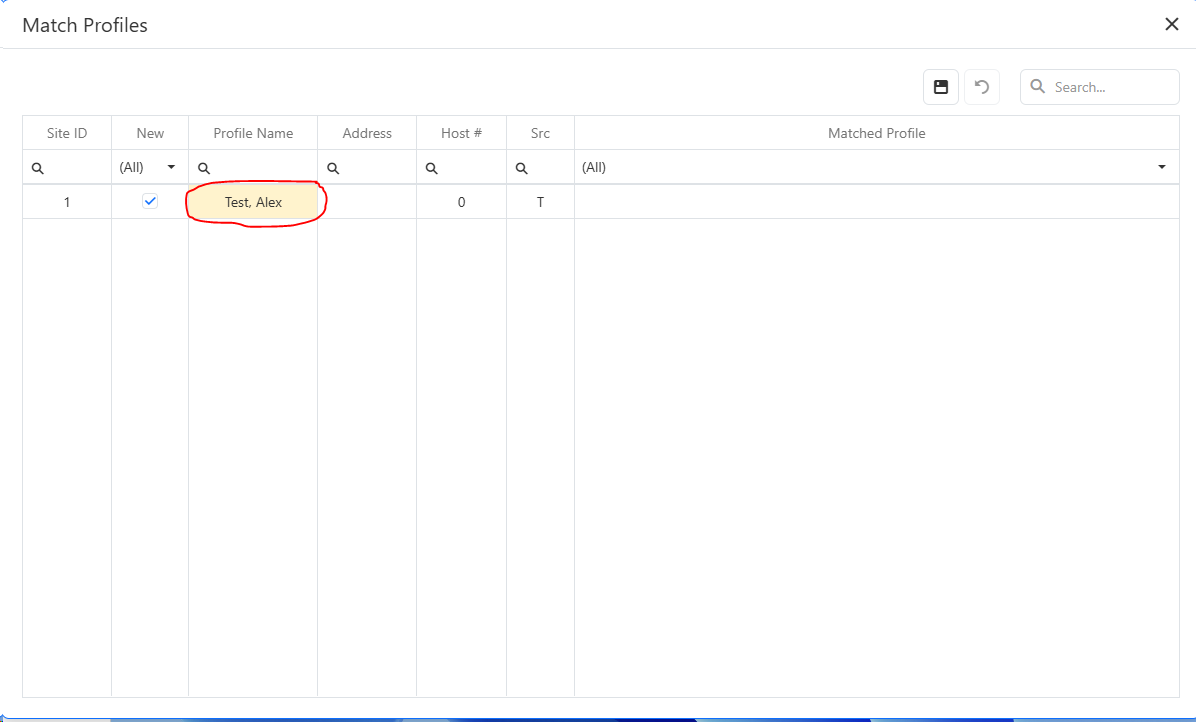Image resolution: width=1196 pixels, height=722 pixels.
Task: Click the empty Matched Profile cell for Test, Alex
Action: click(876, 202)
